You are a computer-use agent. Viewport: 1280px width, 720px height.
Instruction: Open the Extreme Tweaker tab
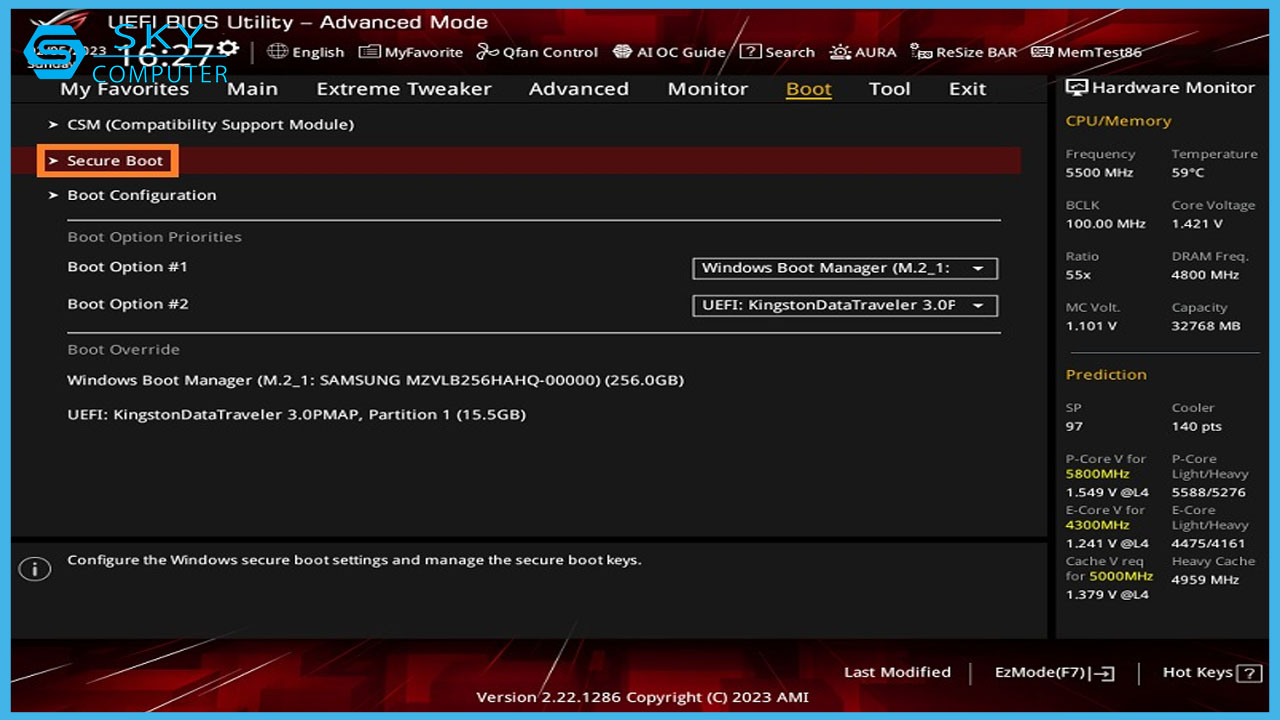[404, 89]
